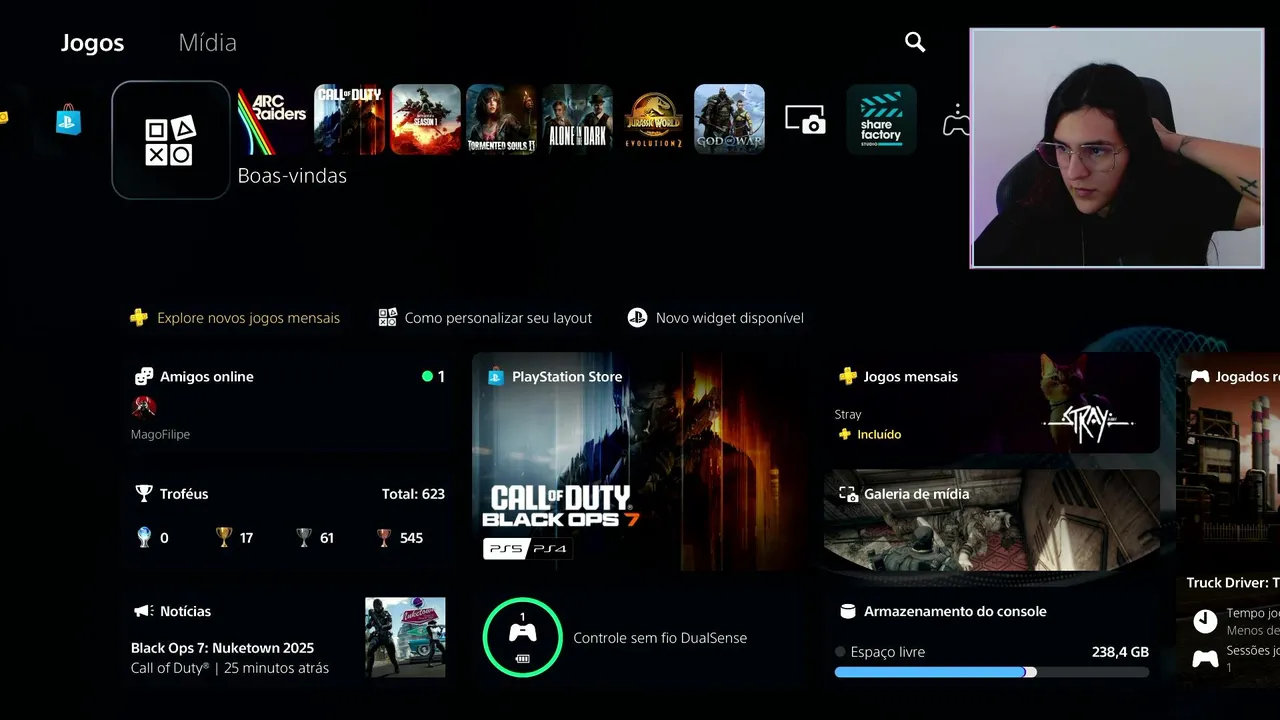Open the Media Gallery camera icon

pyautogui.click(x=805, y=120)
